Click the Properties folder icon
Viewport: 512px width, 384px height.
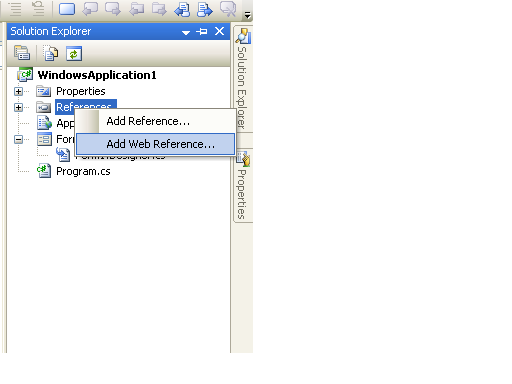[43, 91]
